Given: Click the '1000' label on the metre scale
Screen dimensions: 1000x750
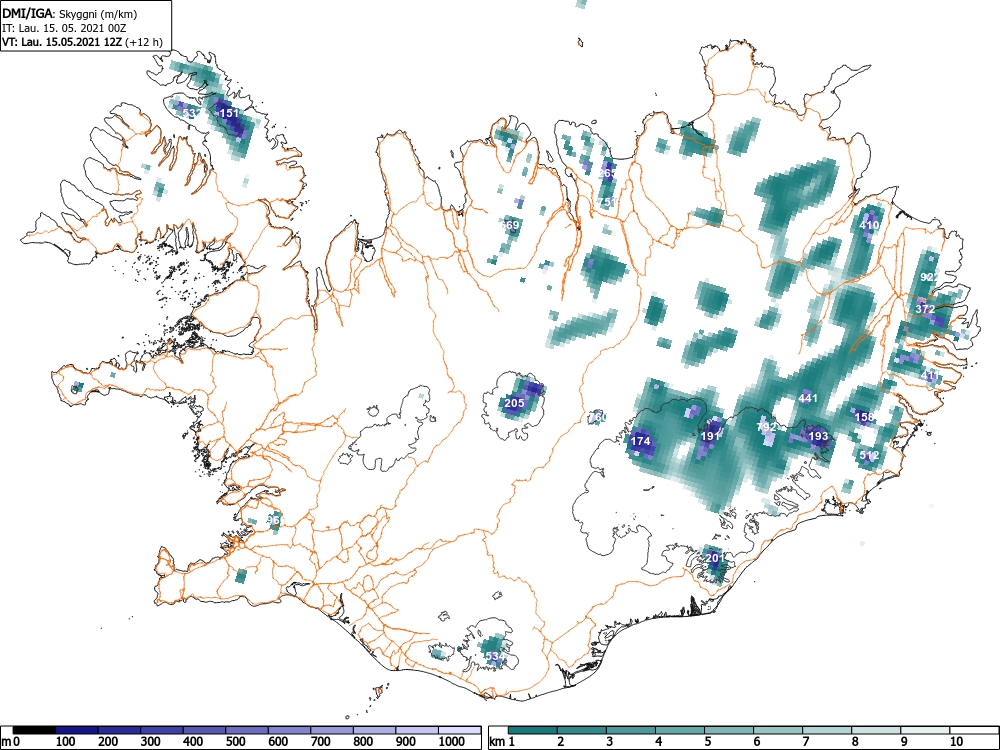Looking at the screenshot, I should 452,742.
